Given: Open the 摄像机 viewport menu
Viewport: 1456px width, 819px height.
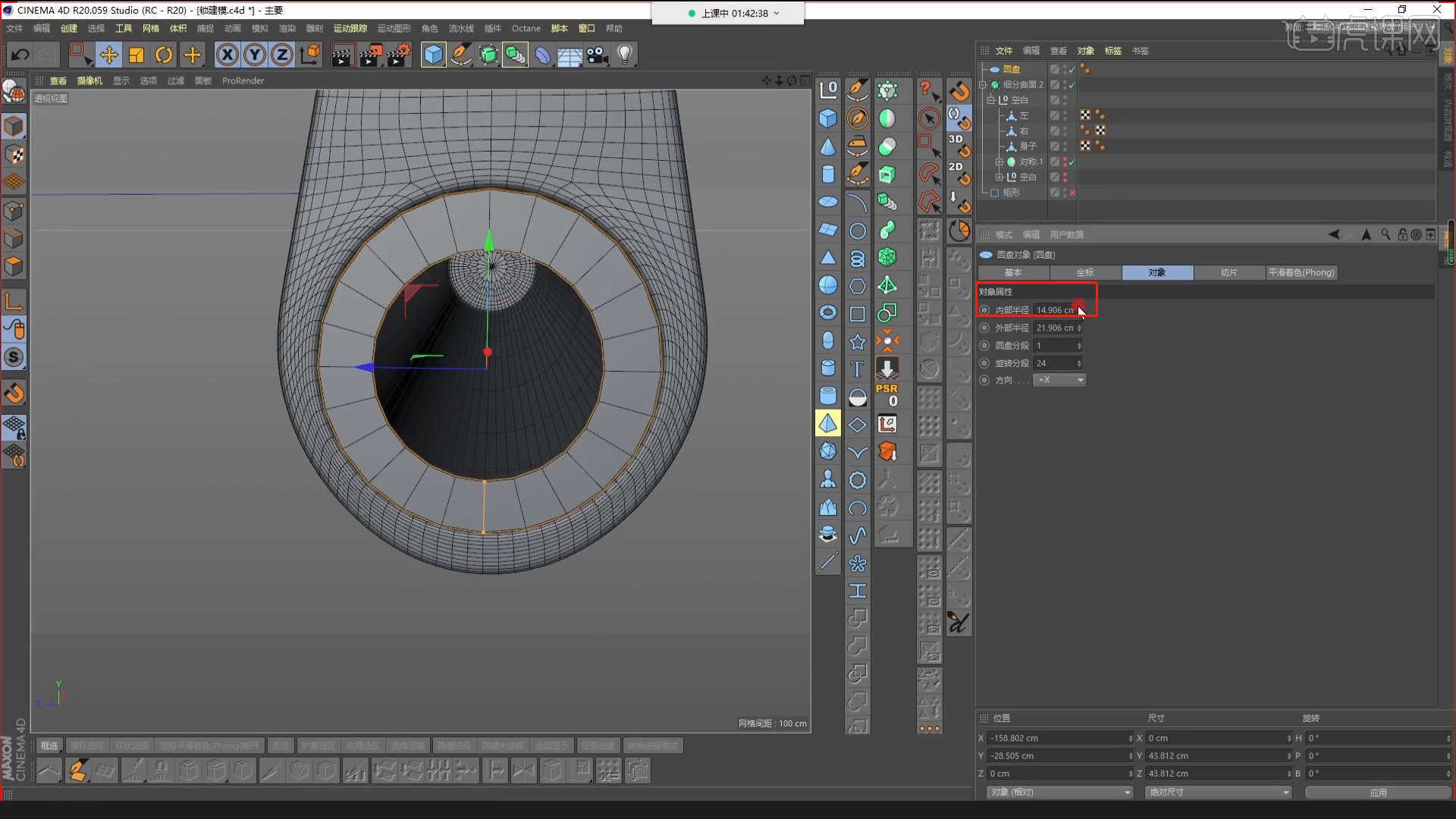Looking at the screenshot, I should click(x=89, y=80).
